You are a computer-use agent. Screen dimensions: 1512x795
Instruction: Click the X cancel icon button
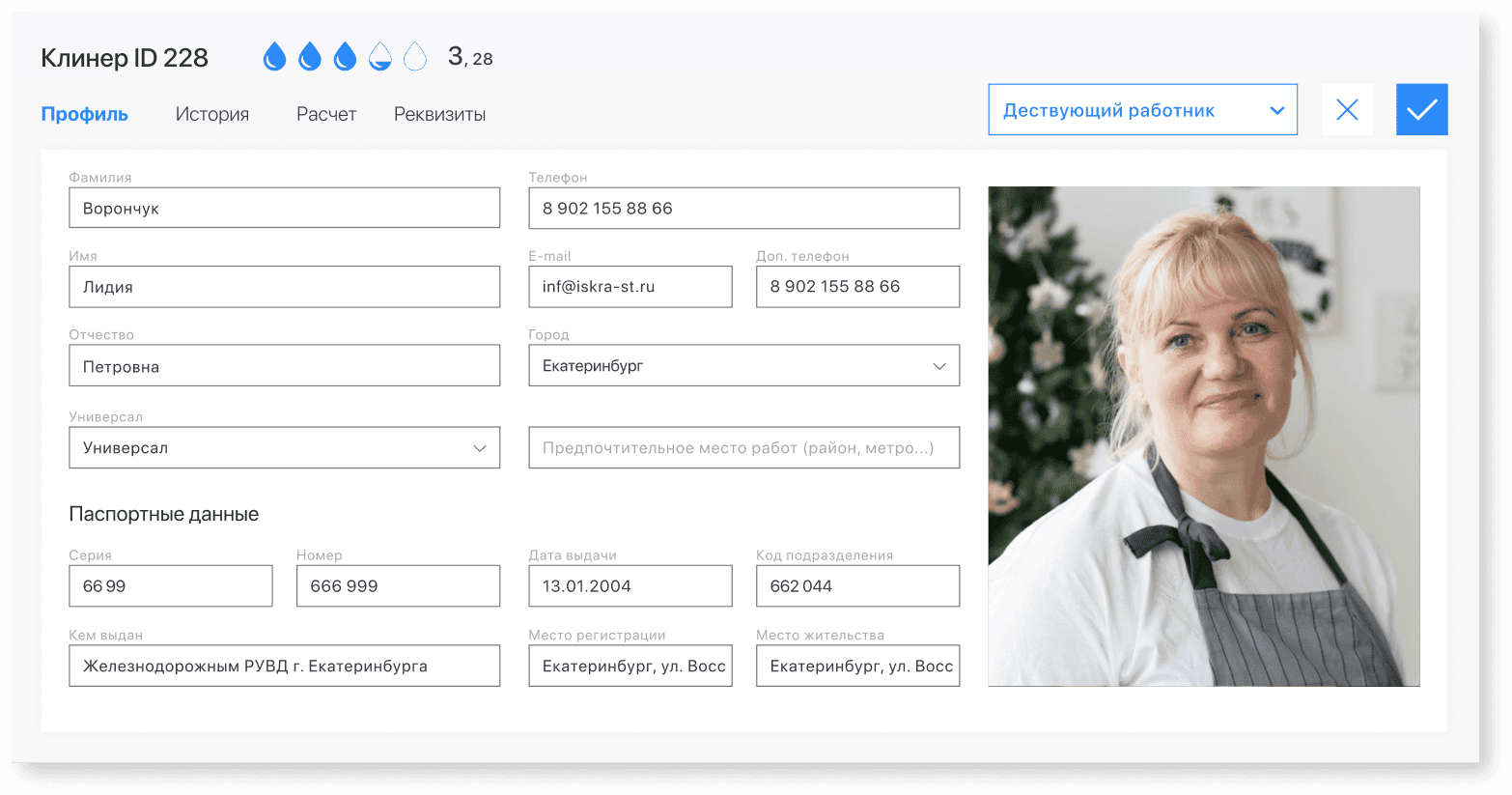pos(1347,110)
